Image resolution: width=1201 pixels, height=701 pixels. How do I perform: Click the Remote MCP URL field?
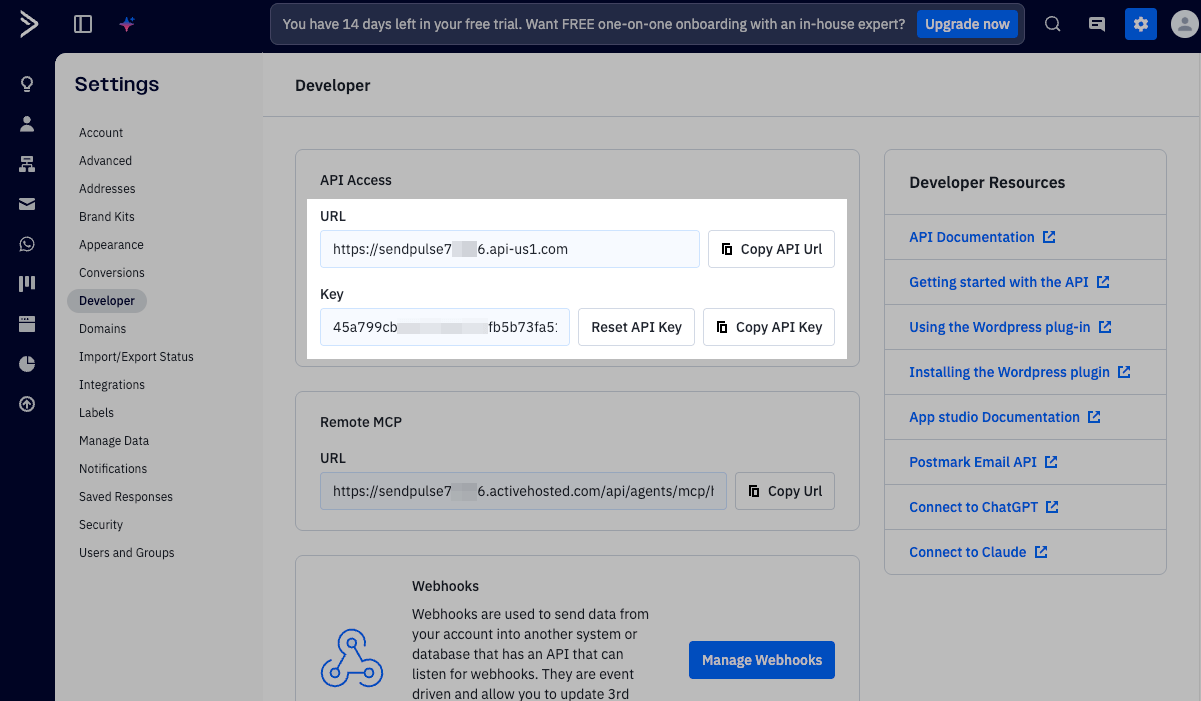(x=523, y=491)
